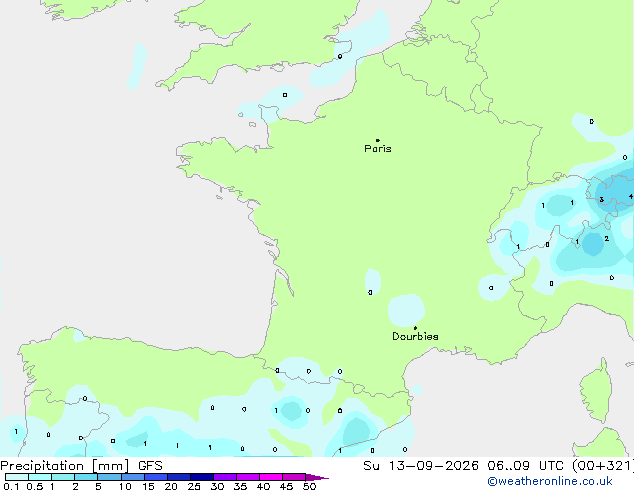Select the darkest navy legend swatch
The width and height of the screenshot is (634, 490).
[202, 477]
